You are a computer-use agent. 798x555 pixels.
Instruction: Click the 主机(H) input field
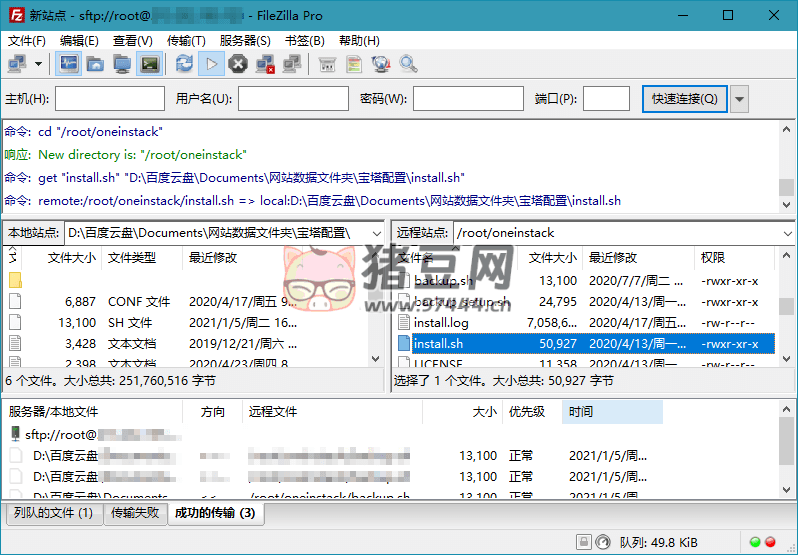(109, 99)
